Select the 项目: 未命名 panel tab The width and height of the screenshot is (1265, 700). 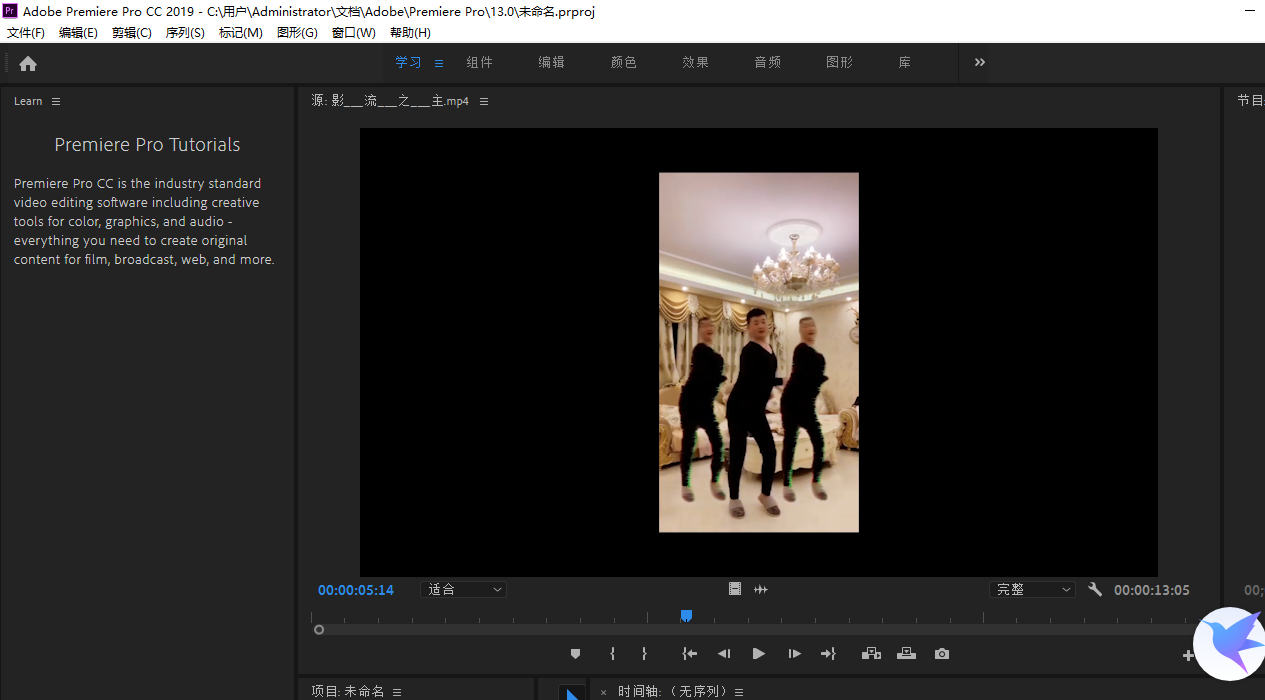[x=348, y=692]
